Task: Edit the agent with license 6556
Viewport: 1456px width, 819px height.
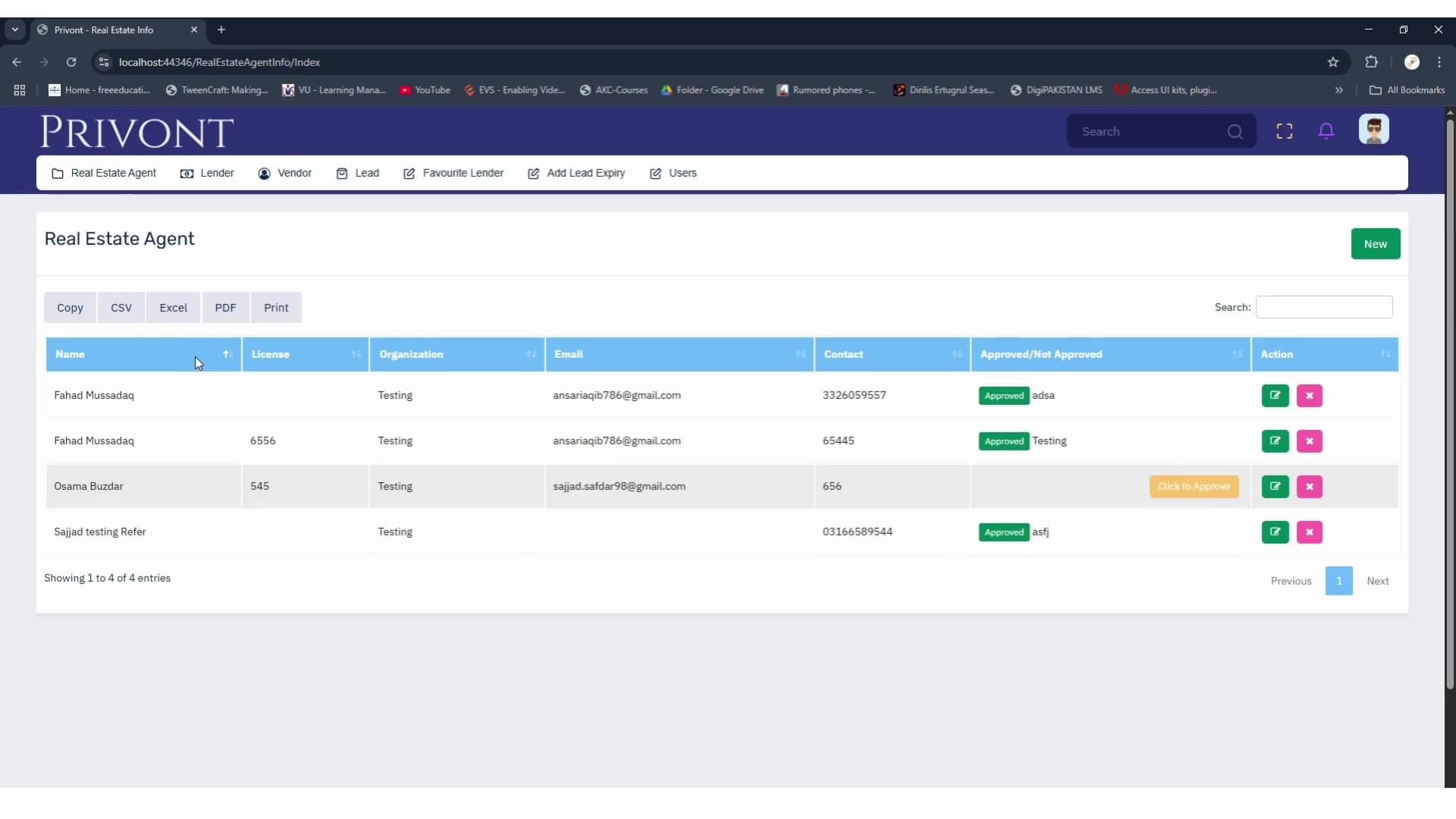Action: [1275, 441]
